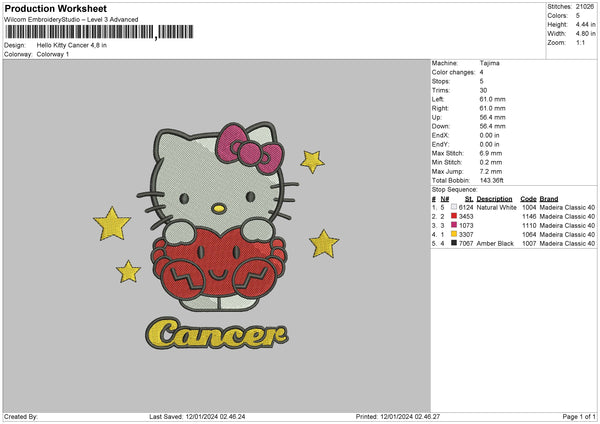
Task: Click the yellow Cancer lettering in the design
Action: (217, 334)
